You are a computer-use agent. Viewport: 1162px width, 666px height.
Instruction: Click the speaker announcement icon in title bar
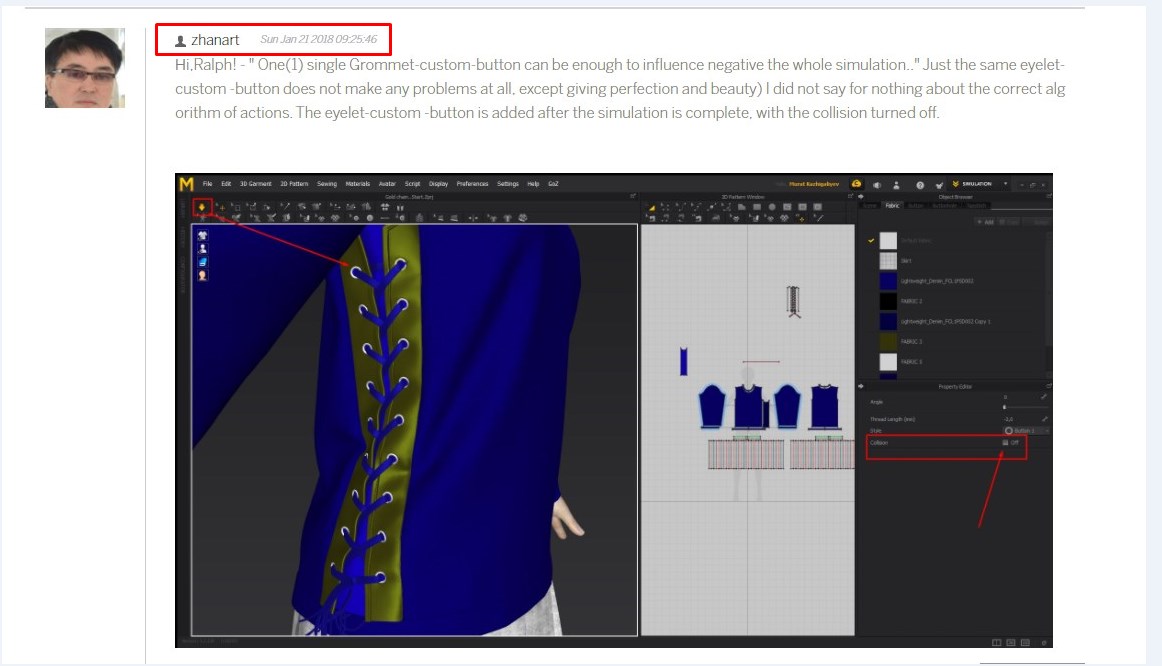pyautogui.click(x=877, y=184)
